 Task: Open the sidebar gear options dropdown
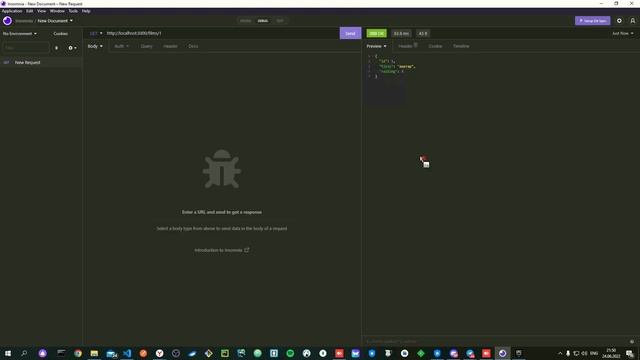tap(72, 48)
